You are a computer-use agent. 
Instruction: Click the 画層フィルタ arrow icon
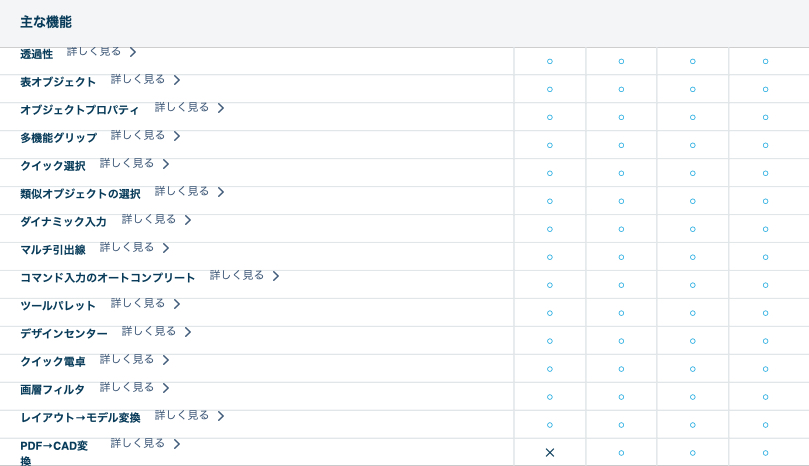[x=166, y=387]
